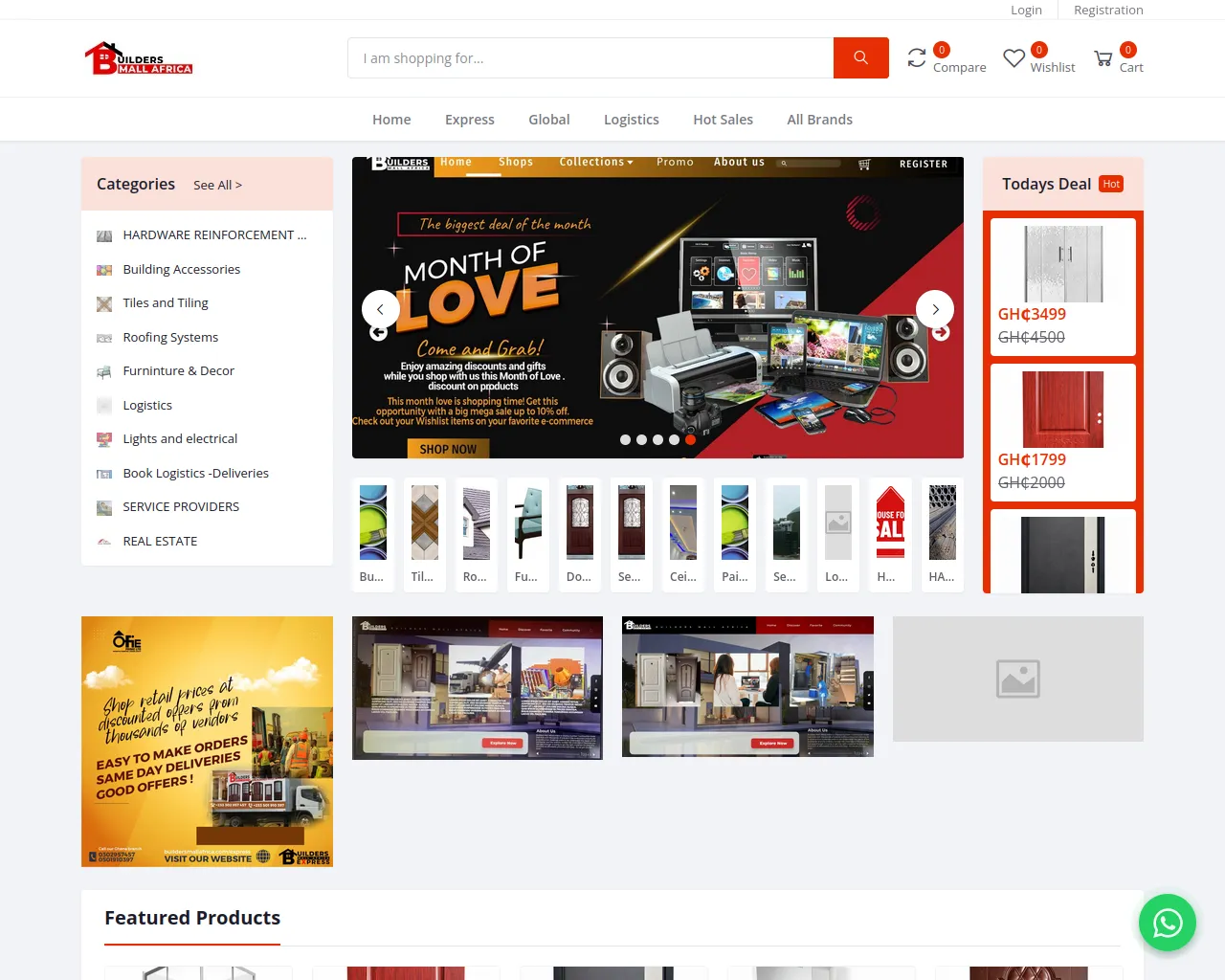
Task: Open the Building Accessories category link
Action: click(x=182, y=270)
